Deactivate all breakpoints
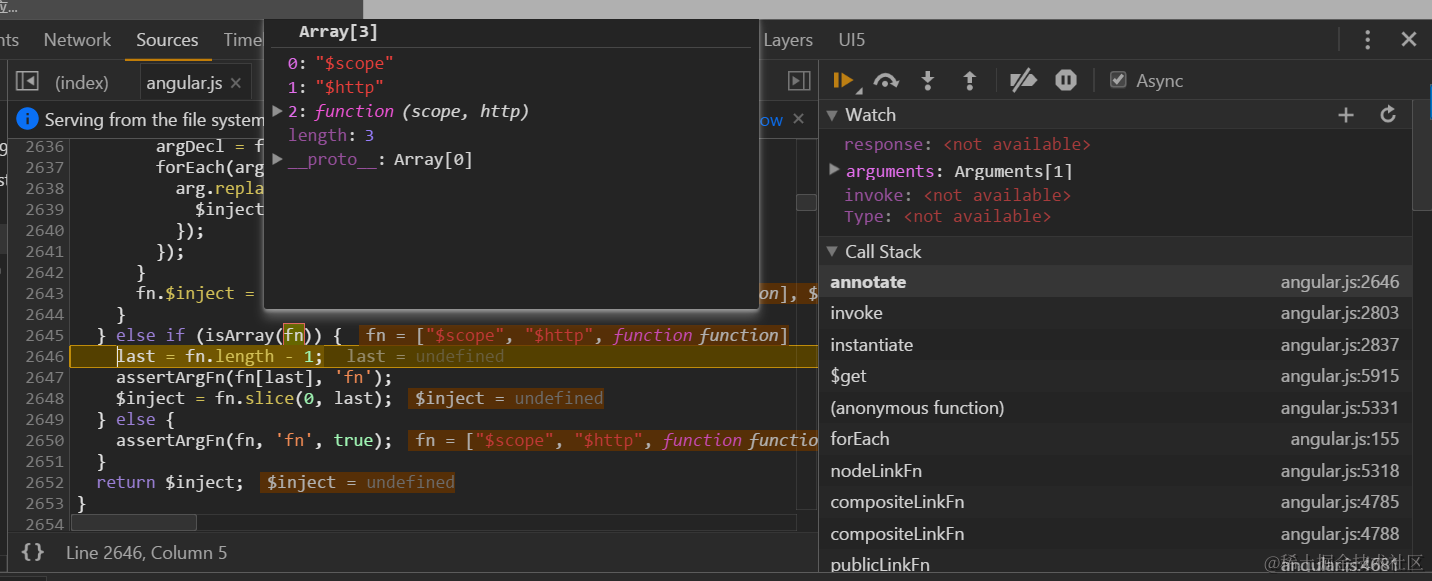 pyautogui.click(x=1023, y=80)
